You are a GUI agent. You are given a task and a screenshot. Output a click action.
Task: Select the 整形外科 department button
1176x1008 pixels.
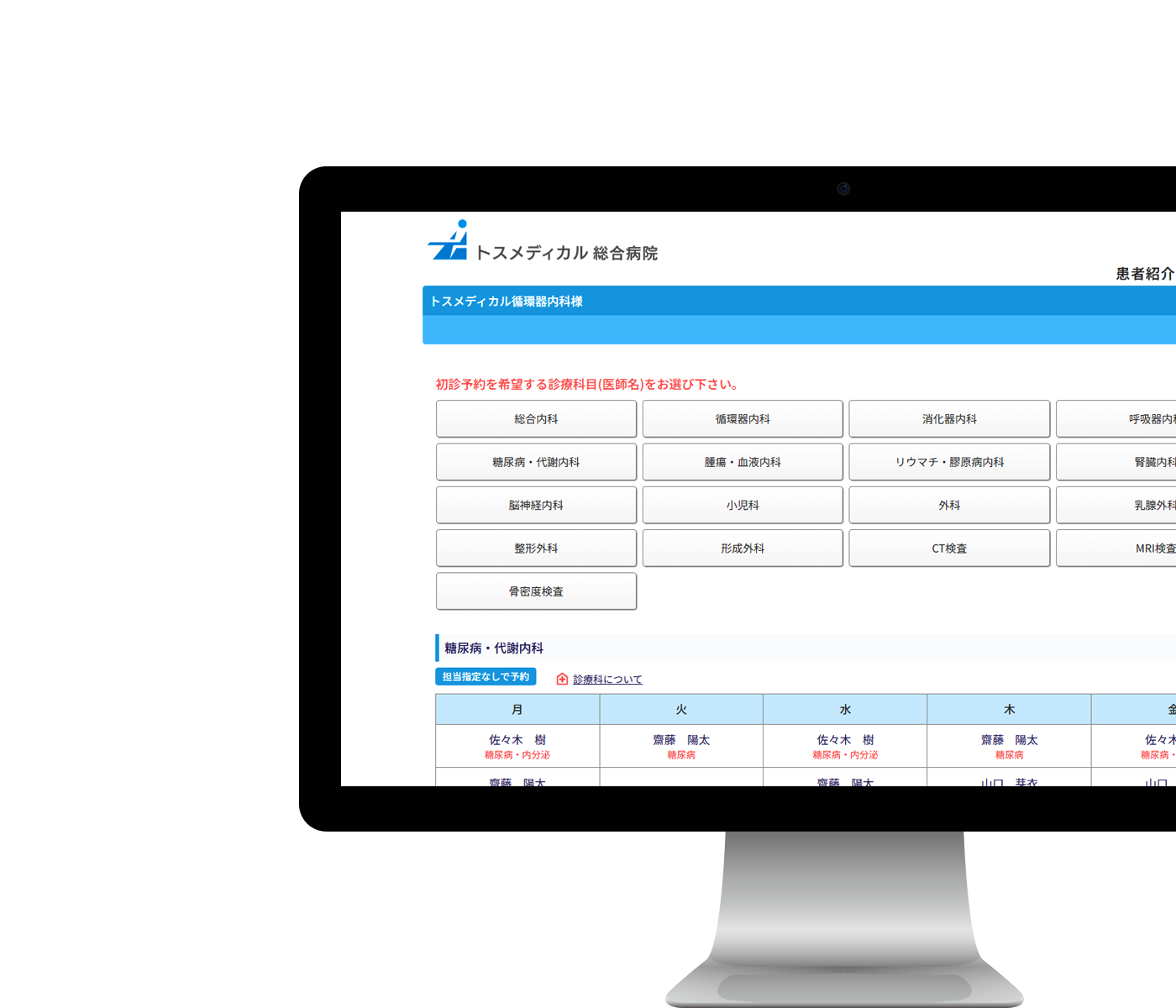536,549
